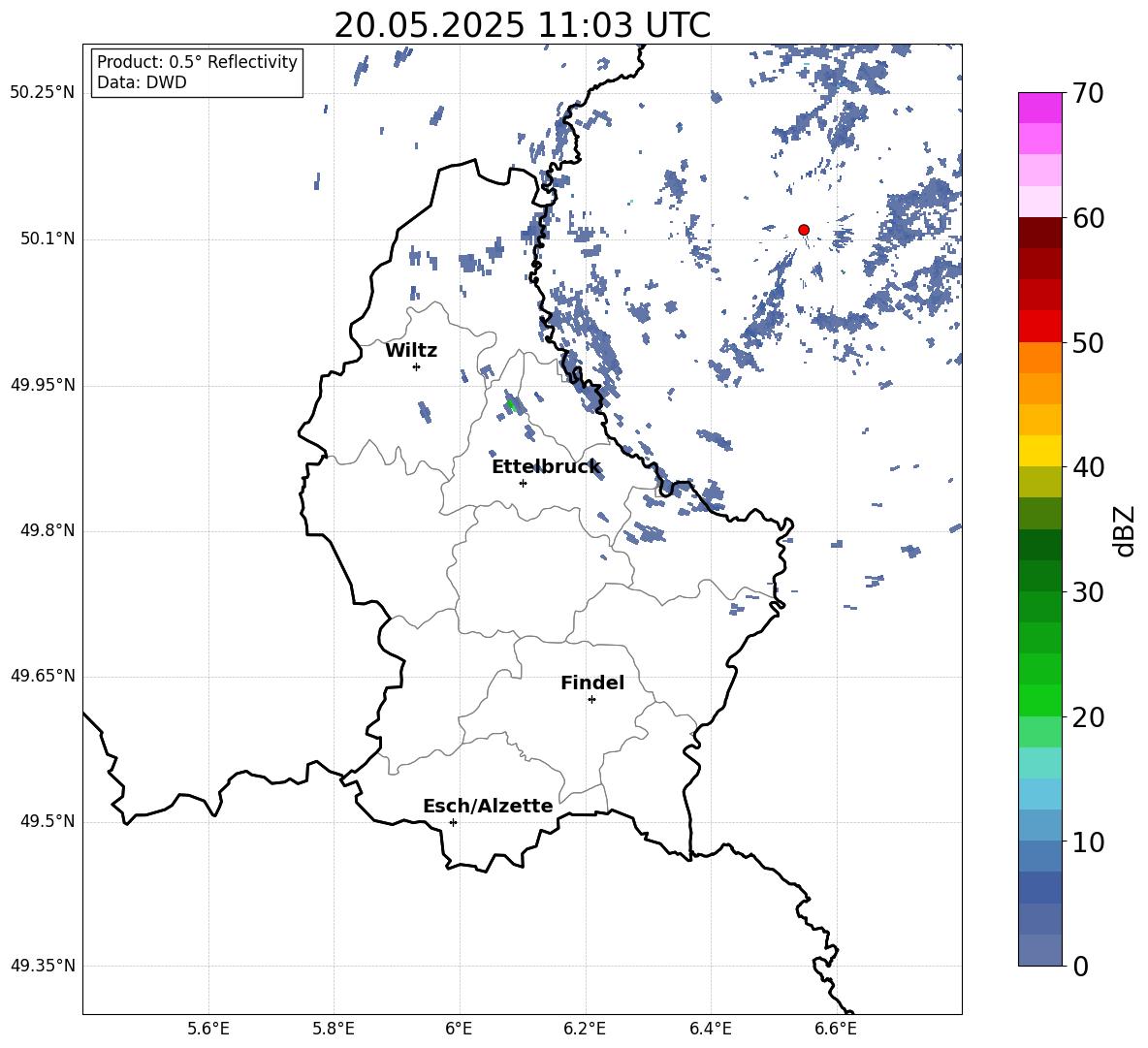Click the 6.4°E longitude tick label

tap(710, 1029)
